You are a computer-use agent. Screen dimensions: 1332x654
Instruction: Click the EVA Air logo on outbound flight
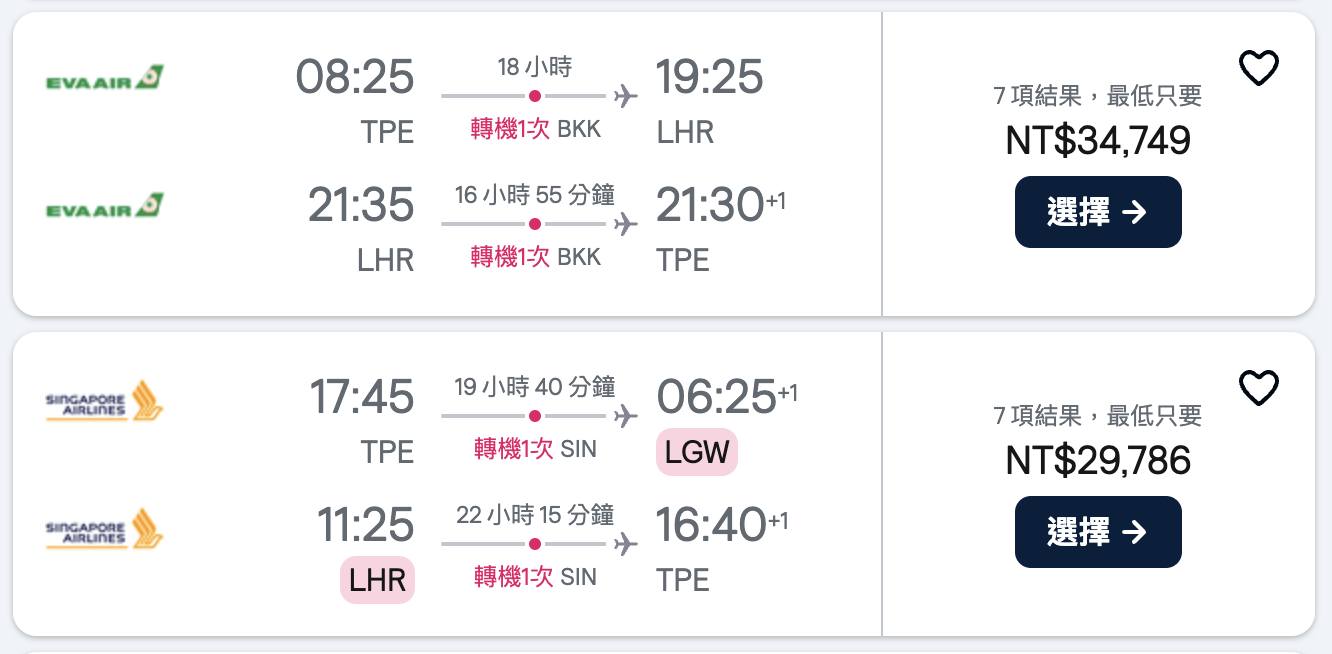[105, 79]
